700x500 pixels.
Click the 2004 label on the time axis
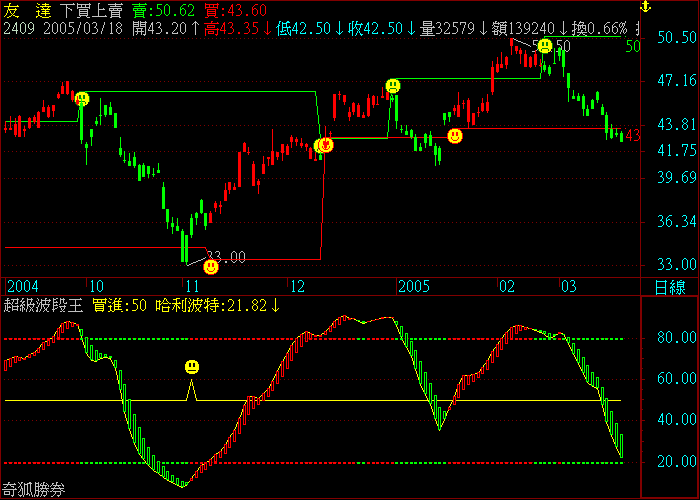click(22, 286)
